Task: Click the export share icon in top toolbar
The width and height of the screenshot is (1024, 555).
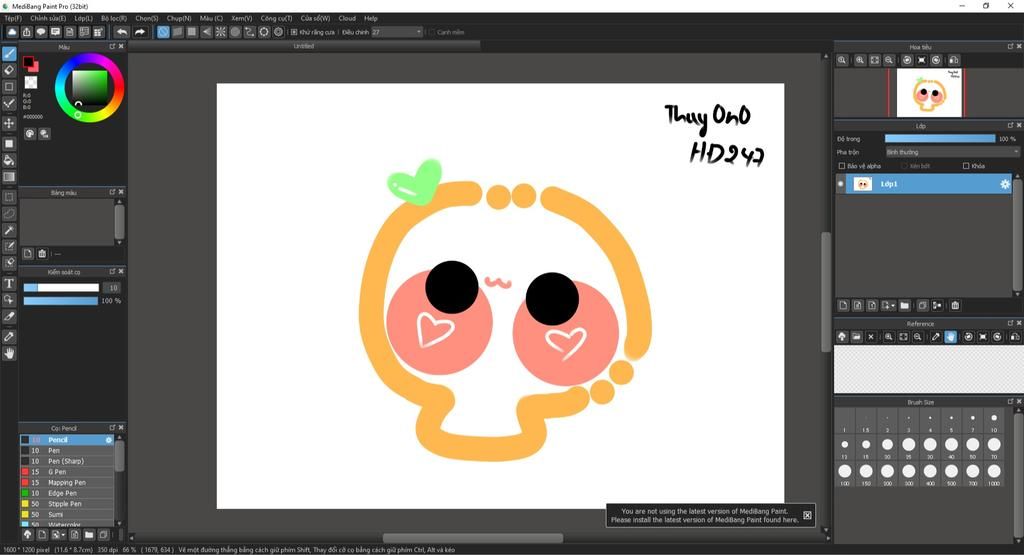Action: pos(27,31)
